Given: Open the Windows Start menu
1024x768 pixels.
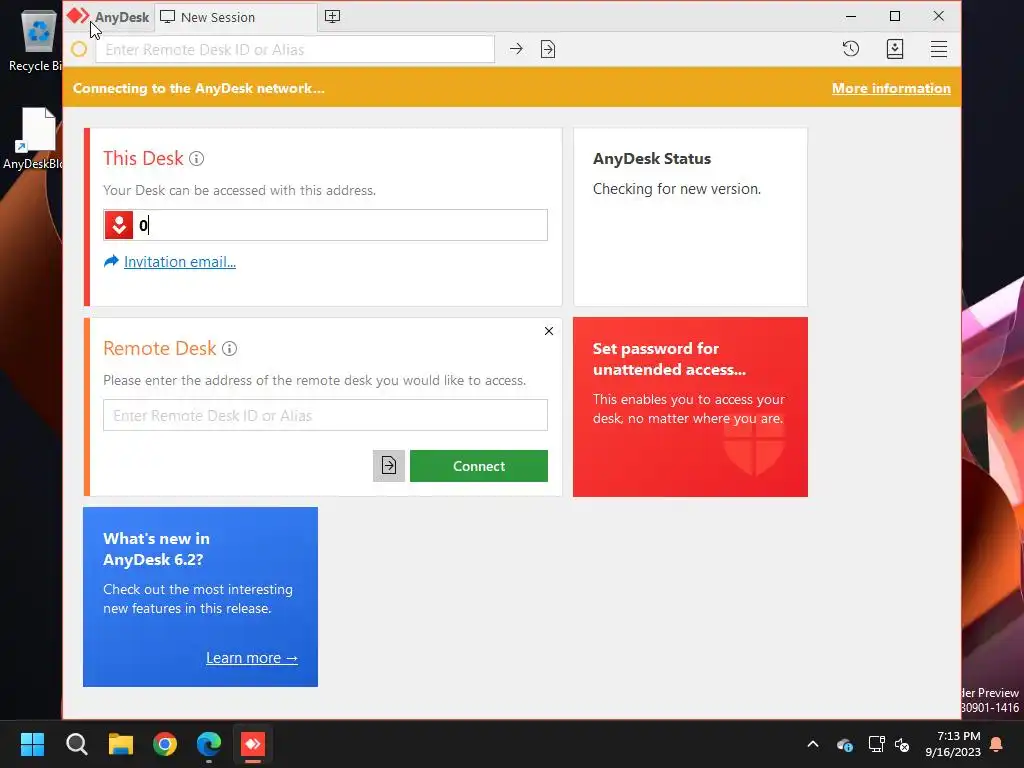Looking at the screenshot, I should pyautogui.click(x=32, y=744).
